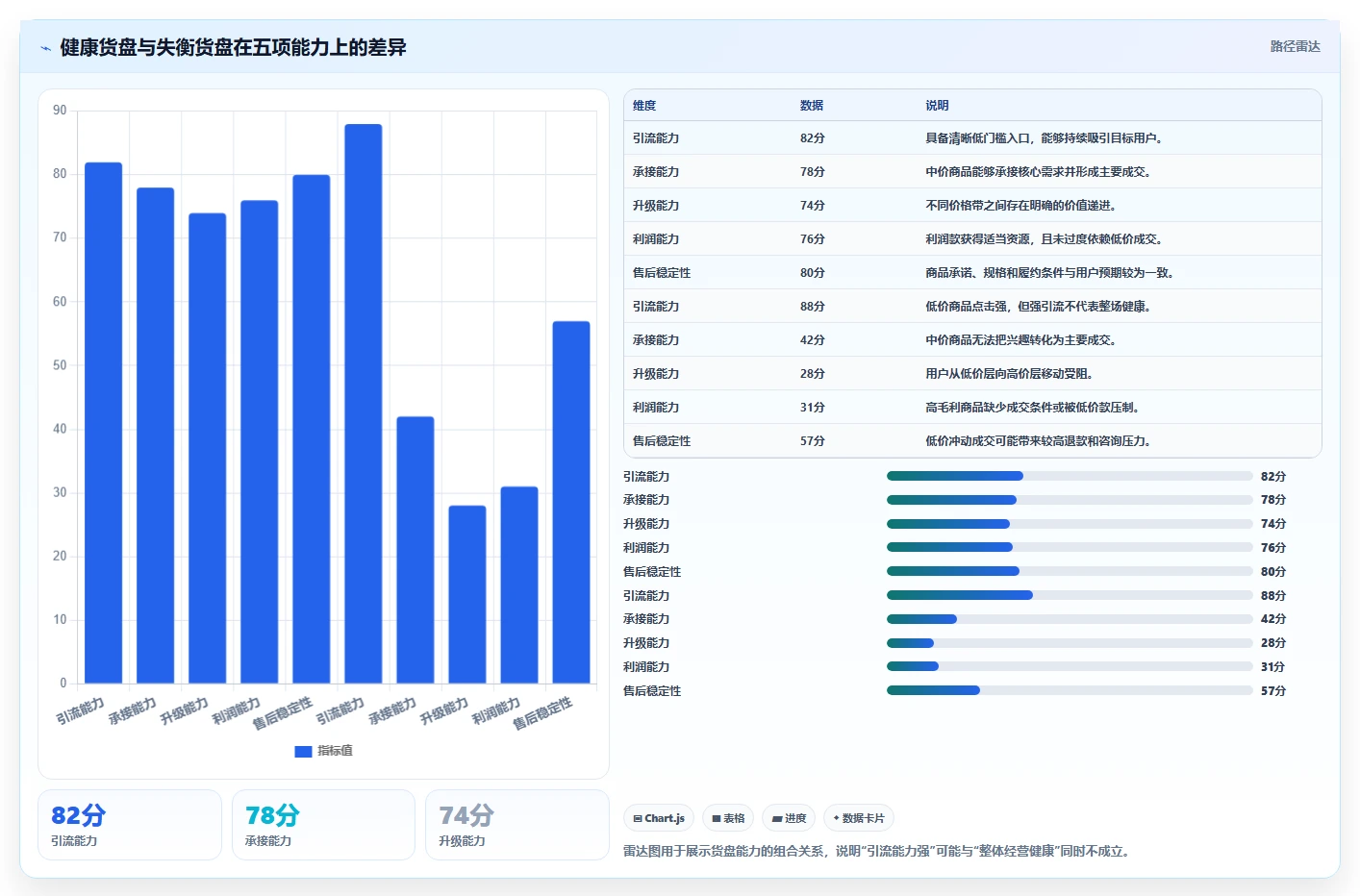Screen dimensions: 1360x896
Task: Toggle the 指标值 legend color swatch
Action: 303,751
